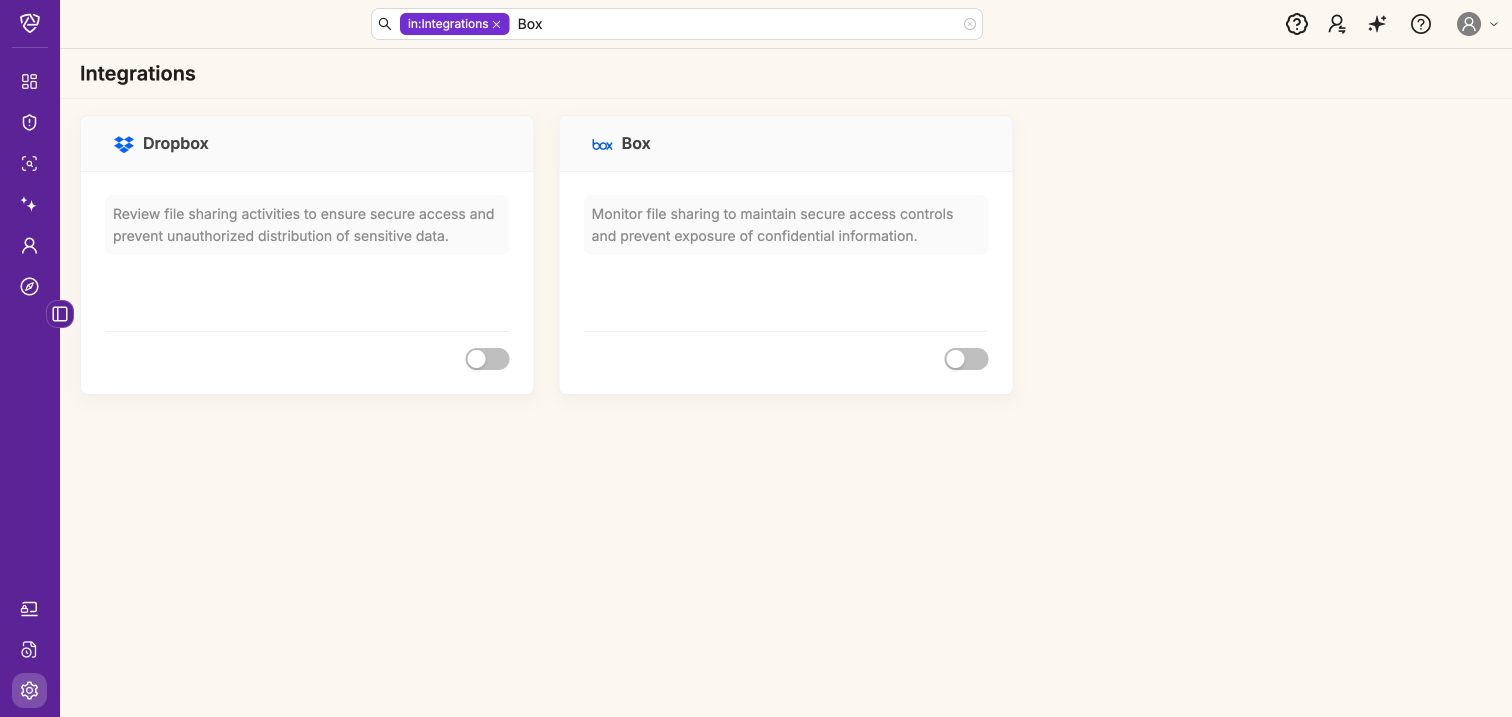Enable the Dropbox integration toggle

(487, 359)
